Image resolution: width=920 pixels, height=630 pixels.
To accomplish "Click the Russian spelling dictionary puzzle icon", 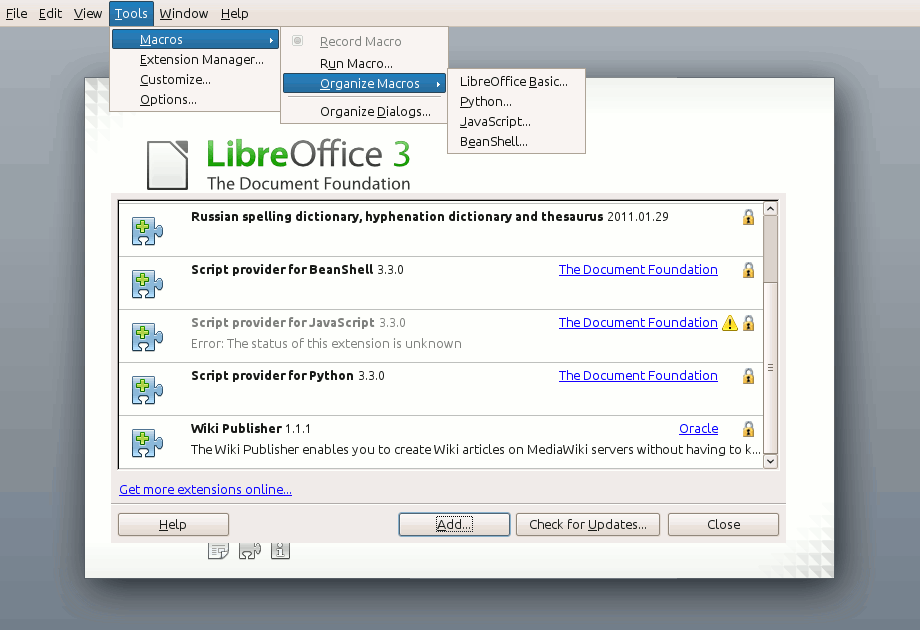I will point(148,231).
